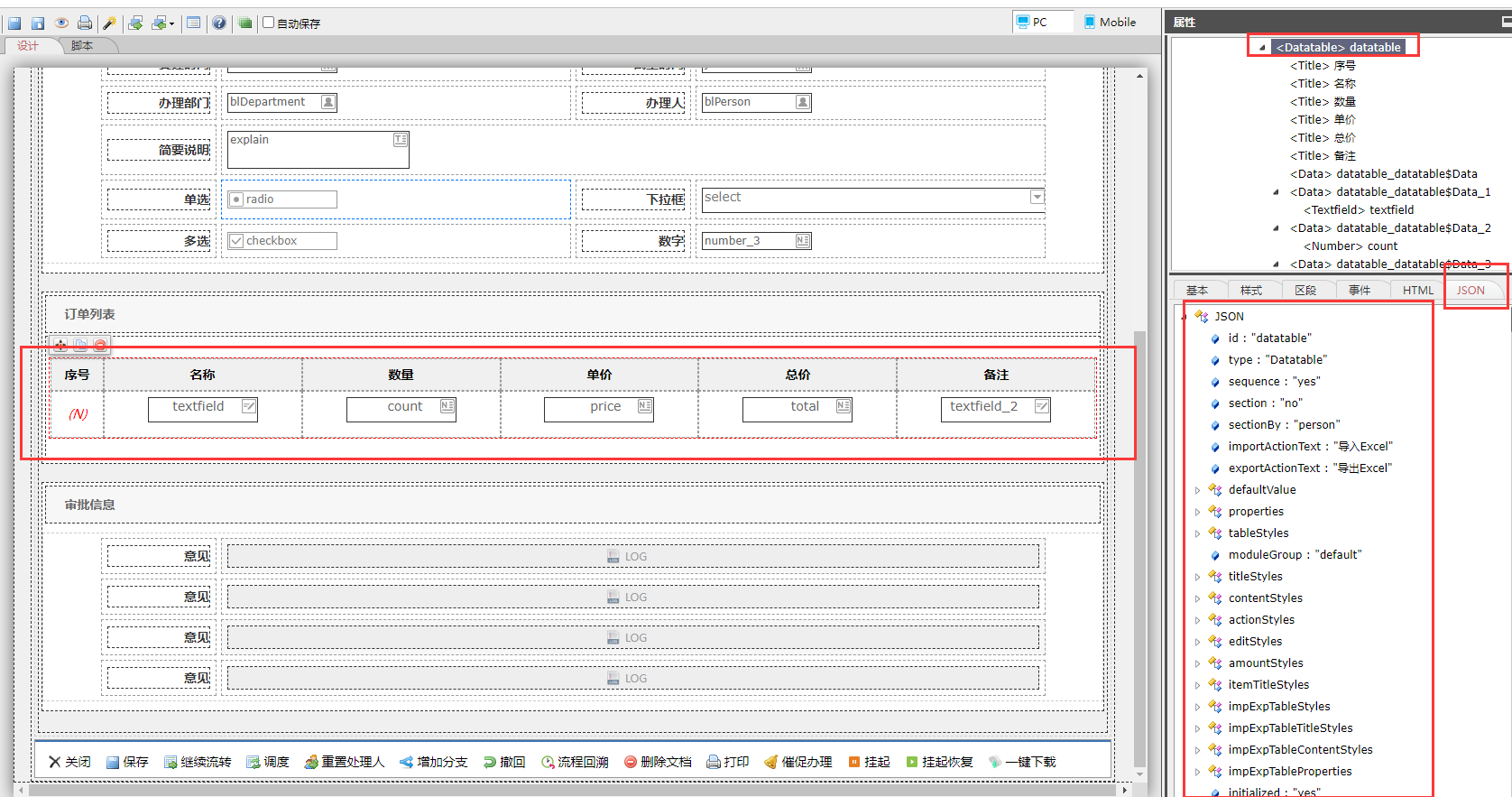Click the save-as floppy icon beside it
1512x797 pixels.
click(x=38, y=23)
